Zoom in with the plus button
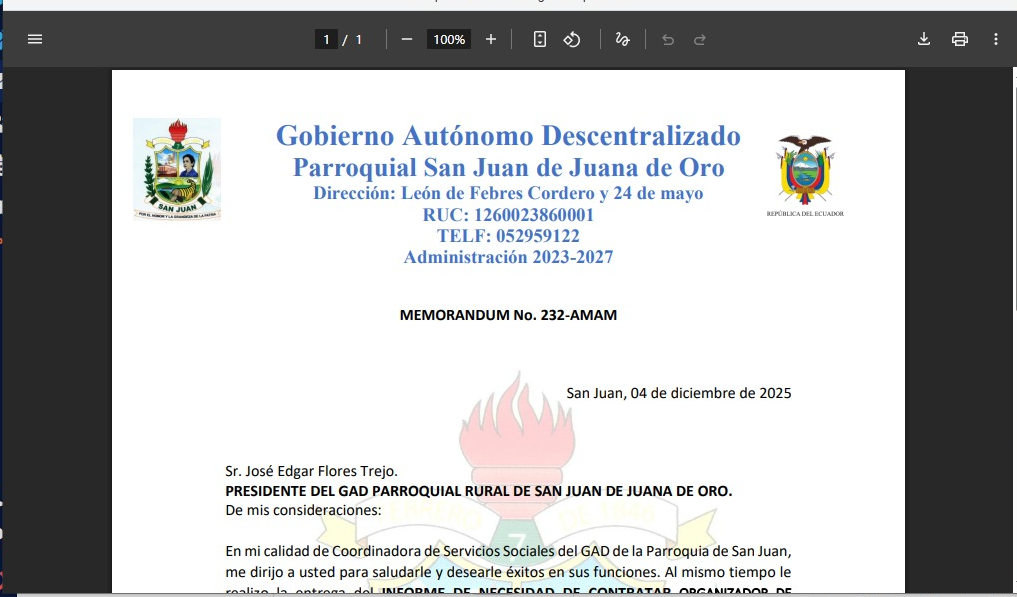The width and height of the screenshot is (1017, 597). click(491, 39)
